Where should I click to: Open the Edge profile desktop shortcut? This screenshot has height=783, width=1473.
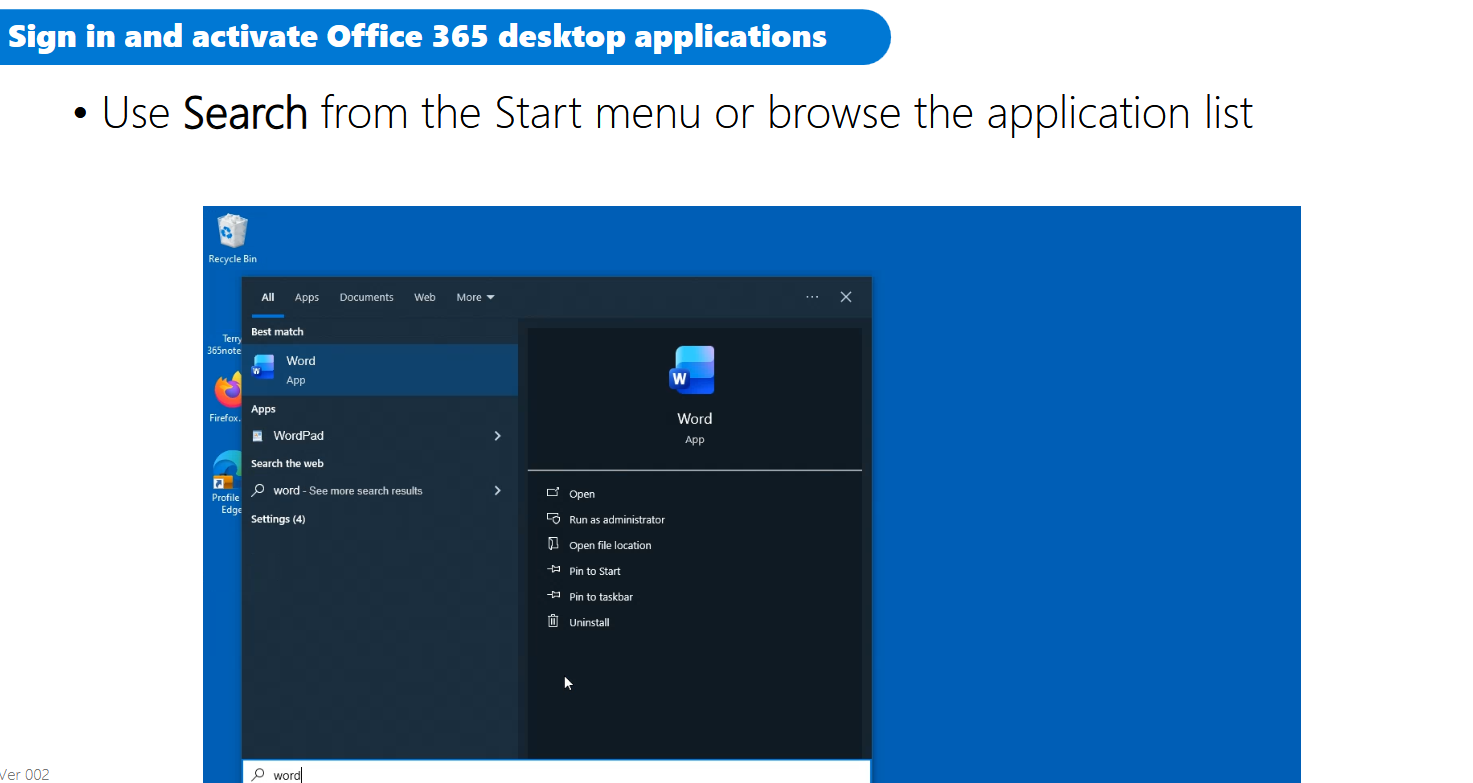228,483
